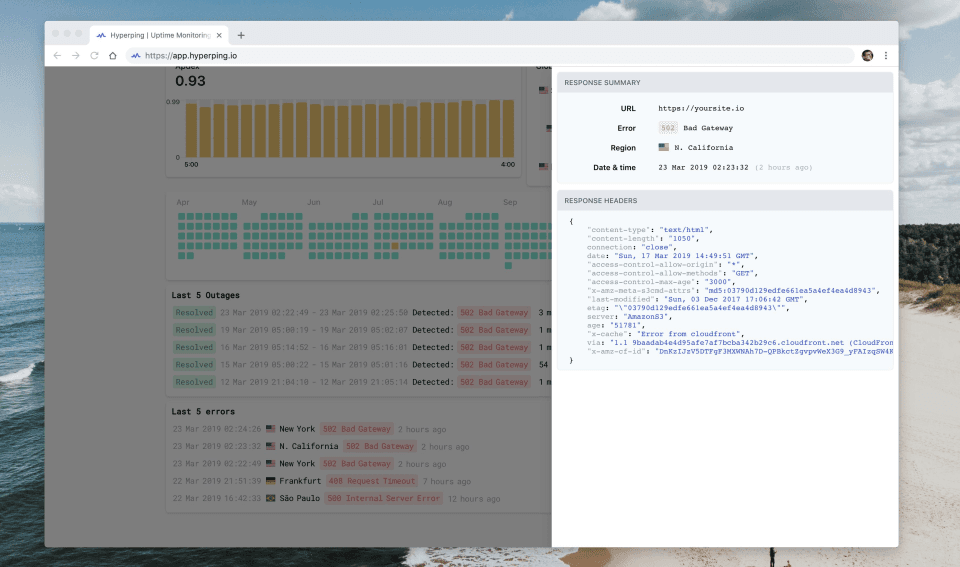960x567 pixels.
Task: Click the 500 Internal Server Error badge
Action: point(384,498)
